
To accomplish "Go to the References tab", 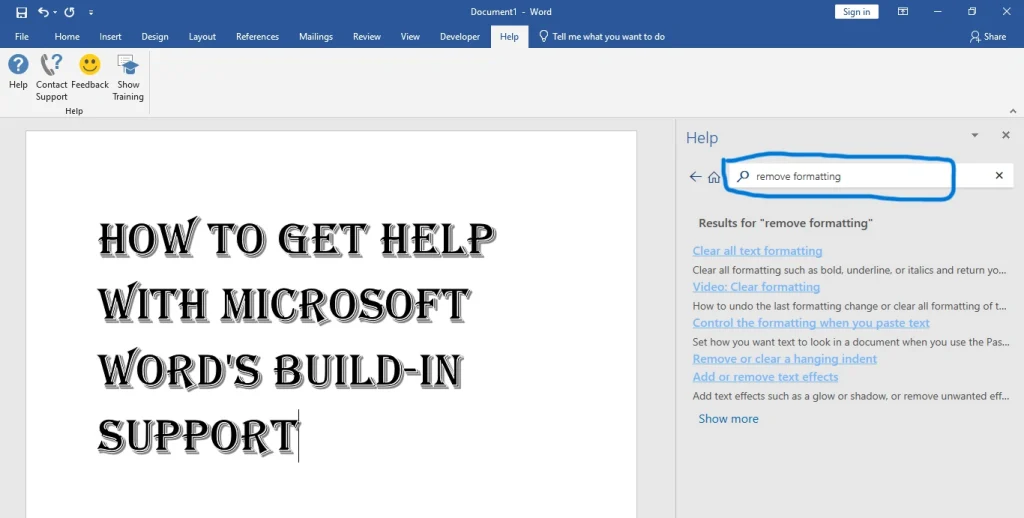I will (257, 37).
